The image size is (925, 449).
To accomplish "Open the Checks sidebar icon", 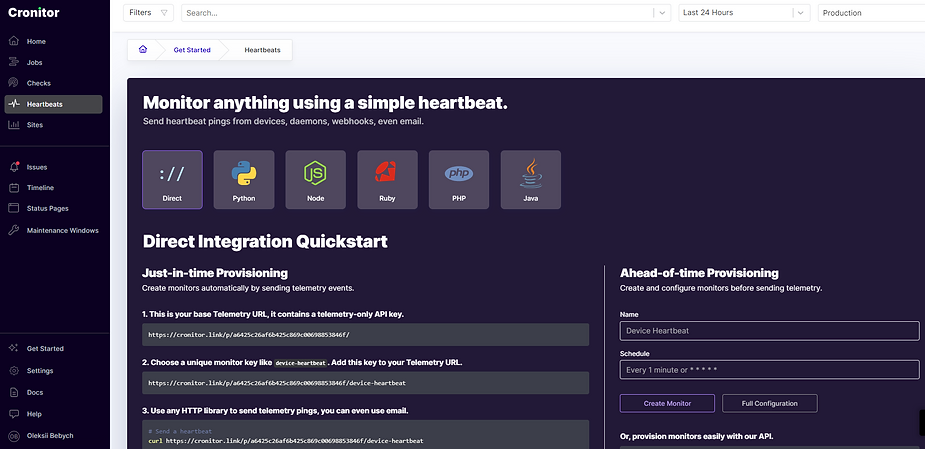I will [14, 83].
